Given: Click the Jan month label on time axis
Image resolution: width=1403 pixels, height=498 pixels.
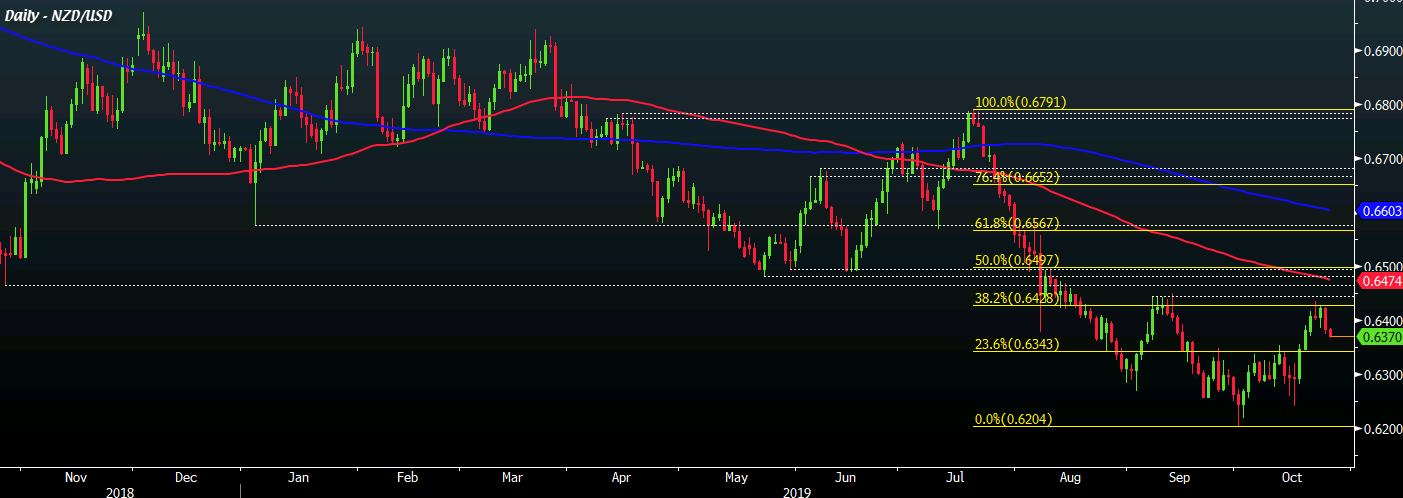Looking at the screenshot, I should pyautogui.click(x=297, y=478).
